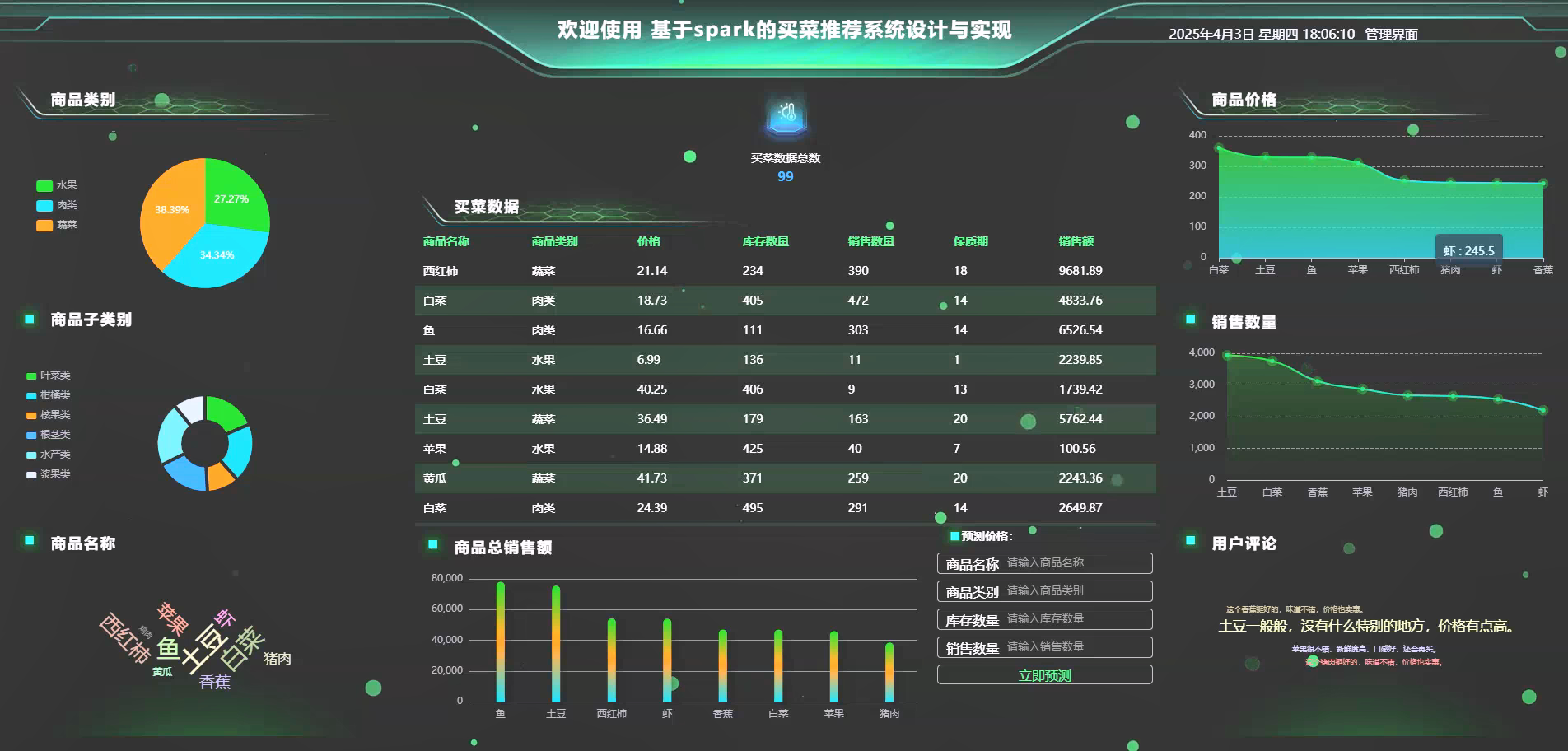Viewport: 1568px width, 751px height.
Task: Click the sales amount 1739.42
Action: 1080,389
